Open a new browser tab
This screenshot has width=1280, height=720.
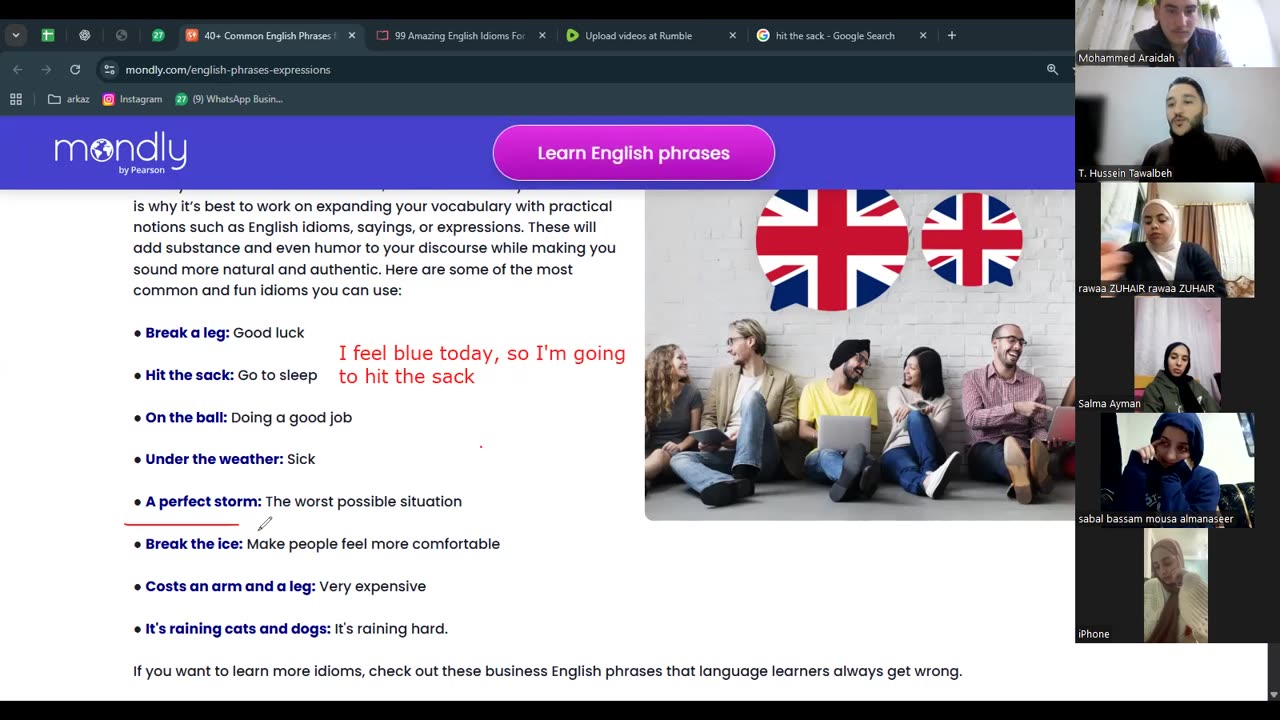click(x=951, y=35)
